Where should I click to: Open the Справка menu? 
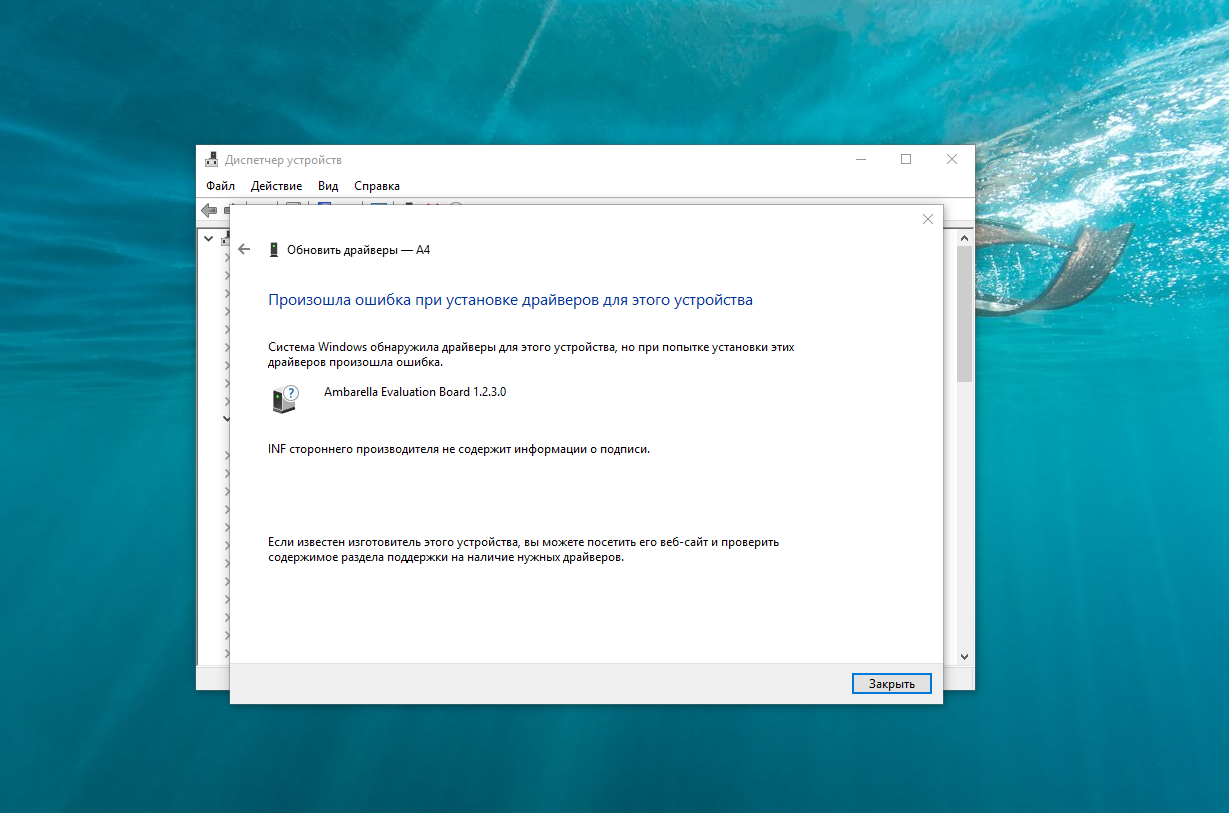coord(376,186)
